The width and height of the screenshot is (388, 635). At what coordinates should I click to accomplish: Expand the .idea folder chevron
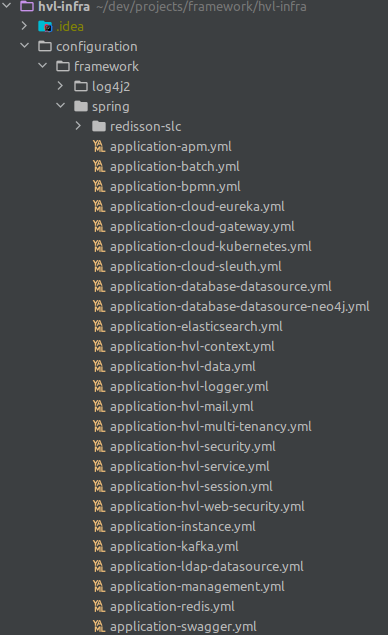coord(24,26)
